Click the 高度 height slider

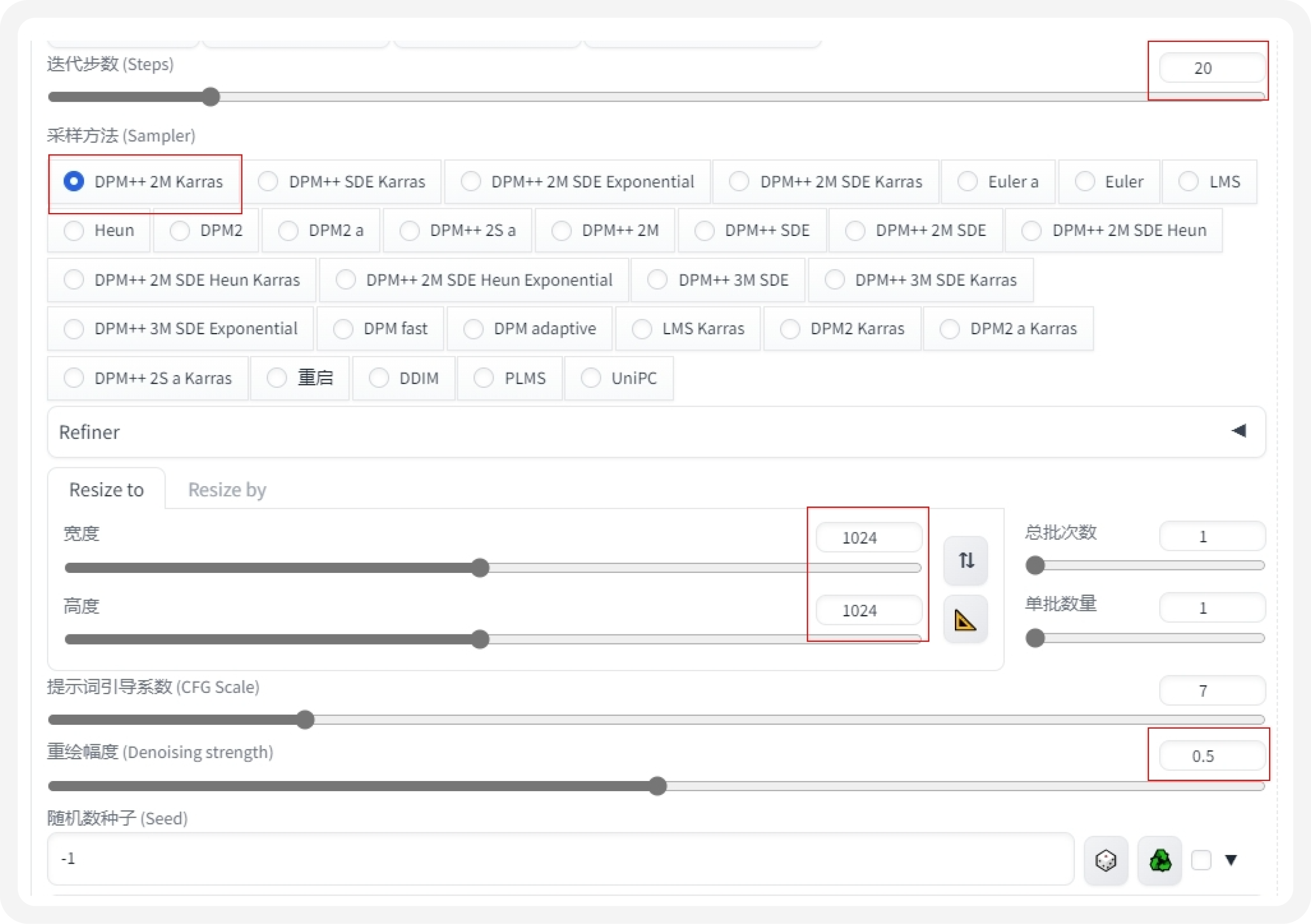pos(493,639)
